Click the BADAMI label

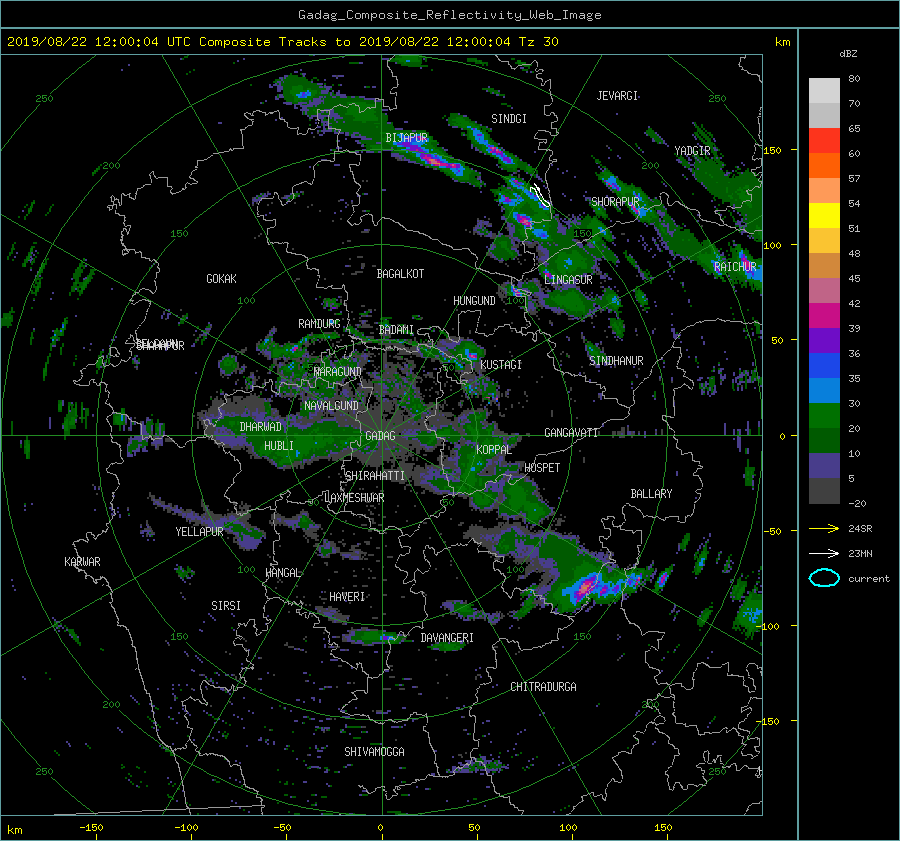396,330
